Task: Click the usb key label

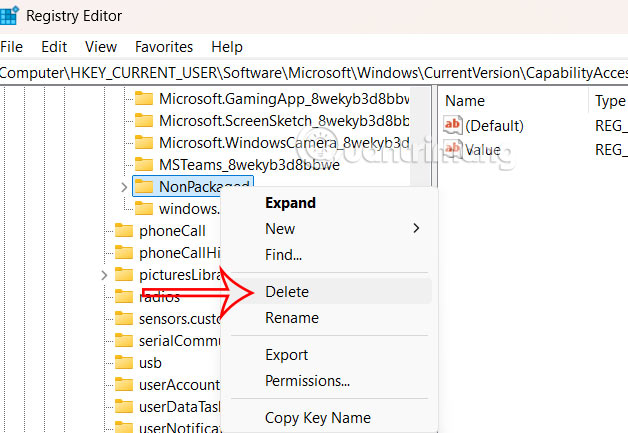Action: pyautogui.click(x=150, y=363)
